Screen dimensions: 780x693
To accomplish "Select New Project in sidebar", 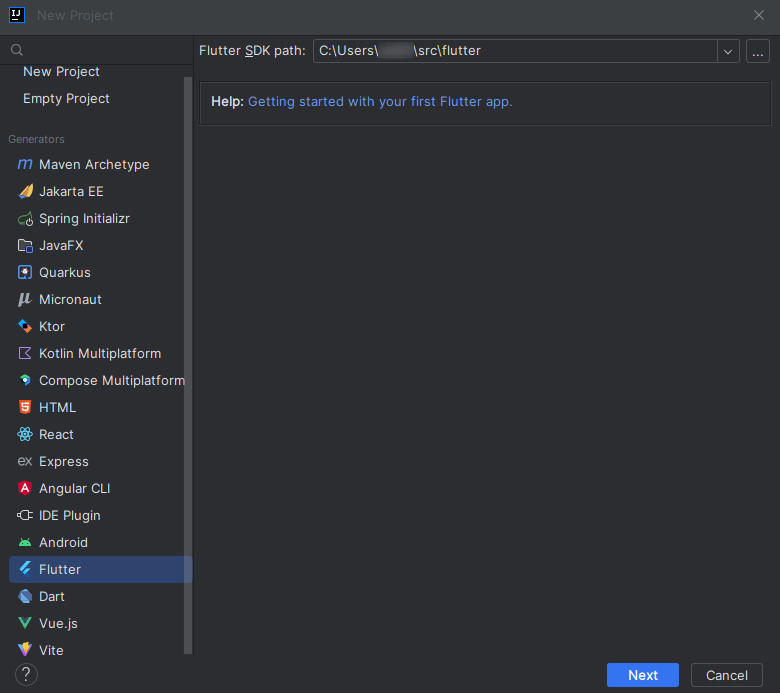I will 61,72.
